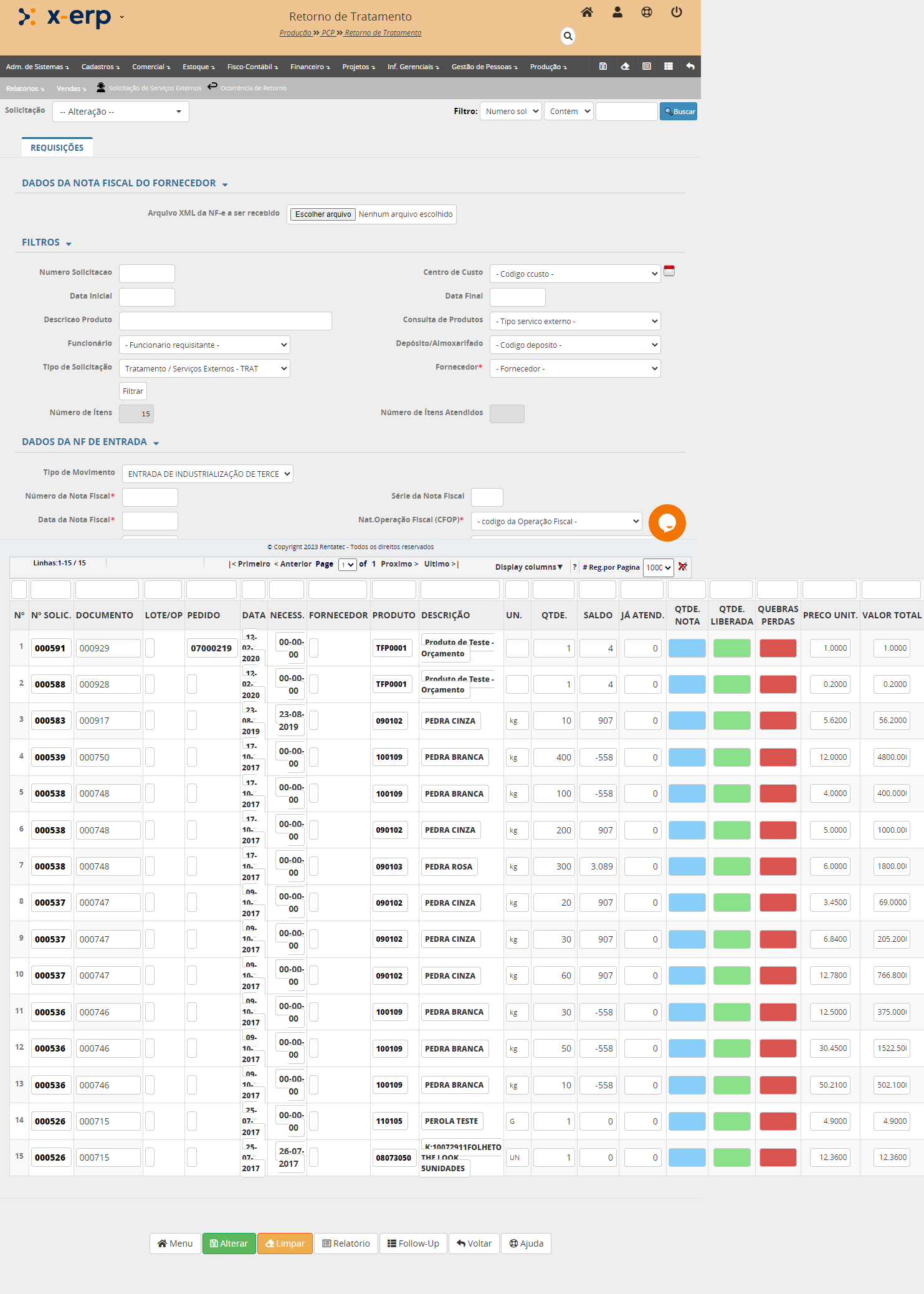Screen dimensions: 924x1294
Task: Select the REQUISIÇÕES tab
Action: [57, 148]
